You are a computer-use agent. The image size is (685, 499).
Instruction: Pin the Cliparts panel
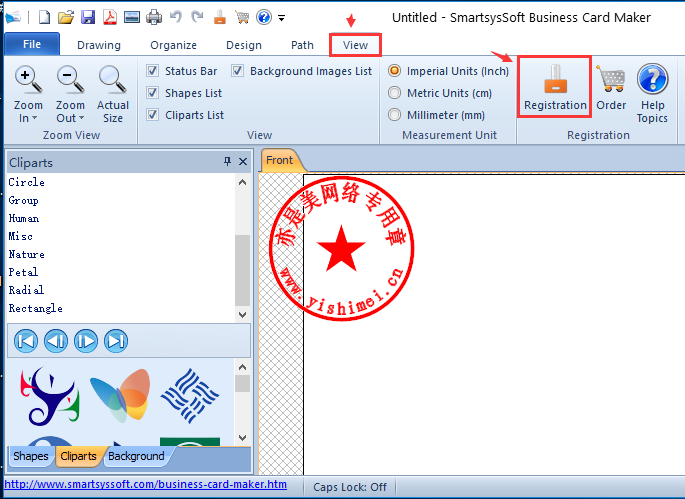pos(227,162)
